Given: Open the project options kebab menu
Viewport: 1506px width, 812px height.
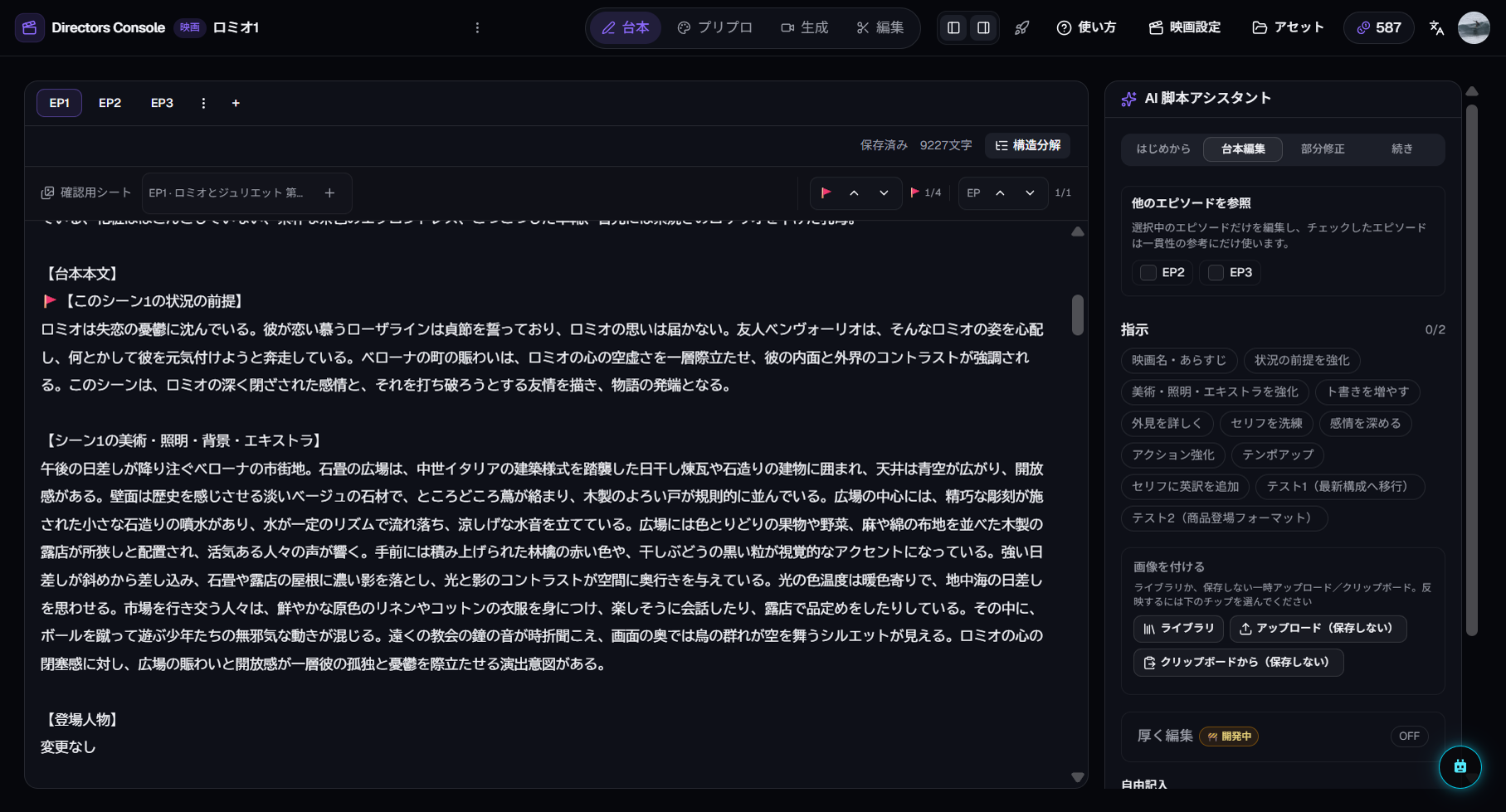Looking at the screenshot, I should coord(477,27).
